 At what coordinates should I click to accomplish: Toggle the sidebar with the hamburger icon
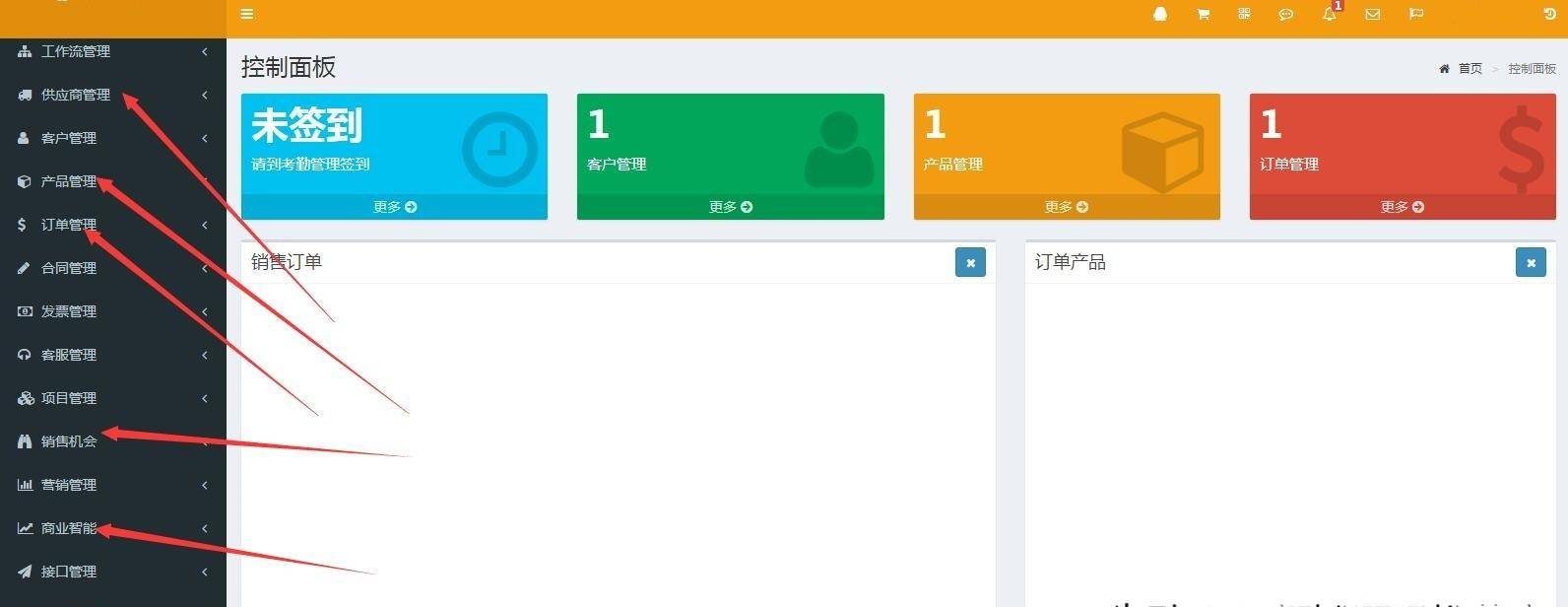(x=247, y=14)
